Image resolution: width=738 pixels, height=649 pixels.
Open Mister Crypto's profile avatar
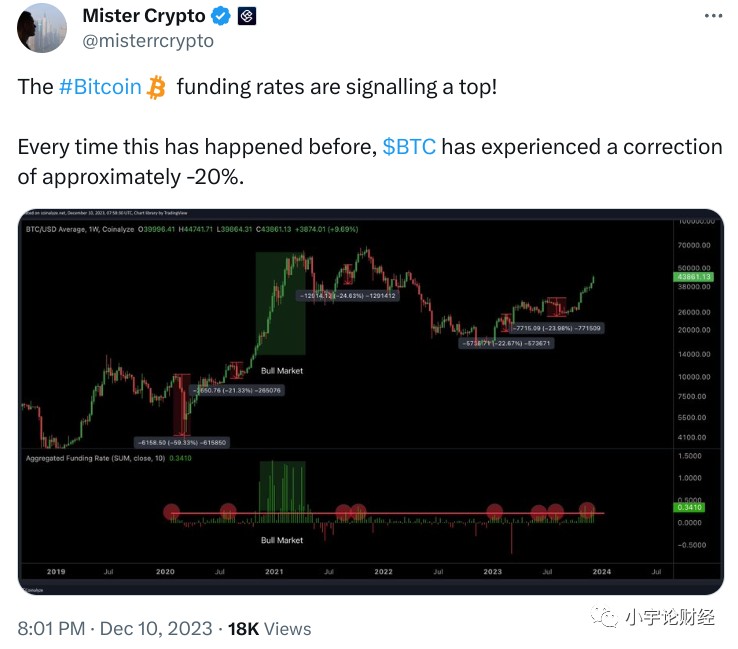click(x=42, y=28)
